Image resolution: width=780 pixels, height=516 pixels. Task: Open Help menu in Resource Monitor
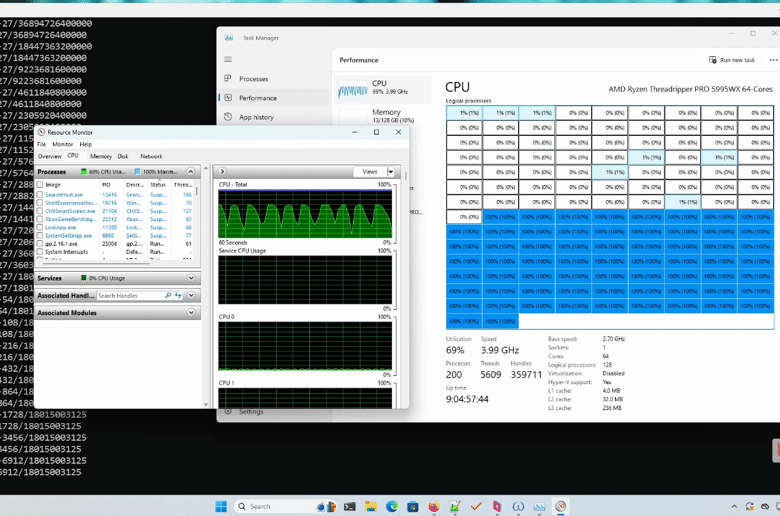tap(86, 144)
